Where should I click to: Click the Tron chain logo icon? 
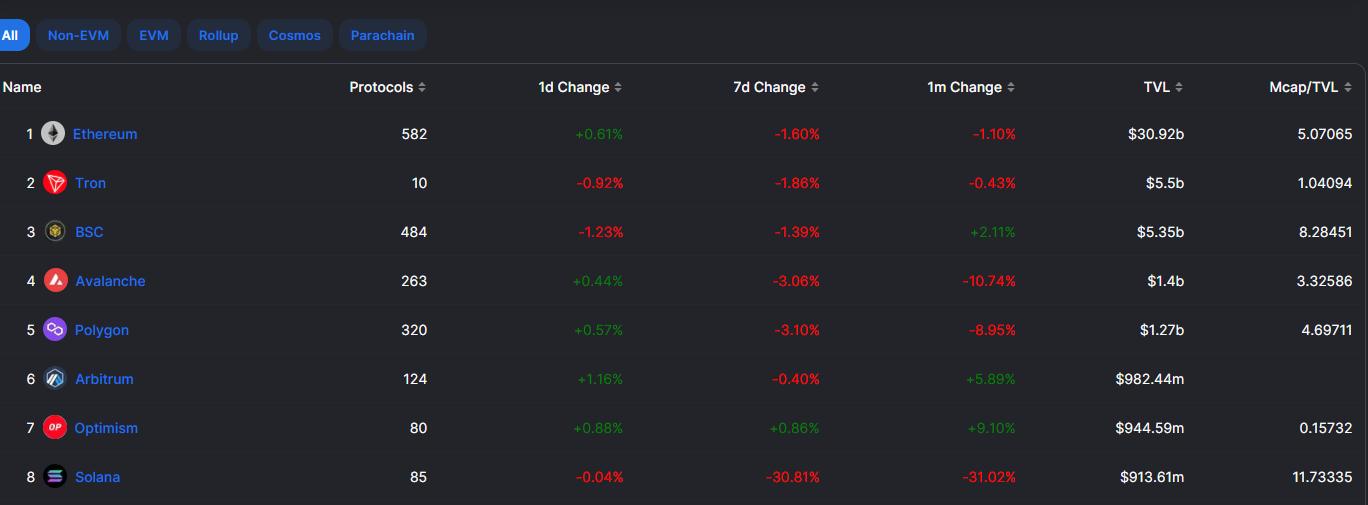[x=55, y=183]
